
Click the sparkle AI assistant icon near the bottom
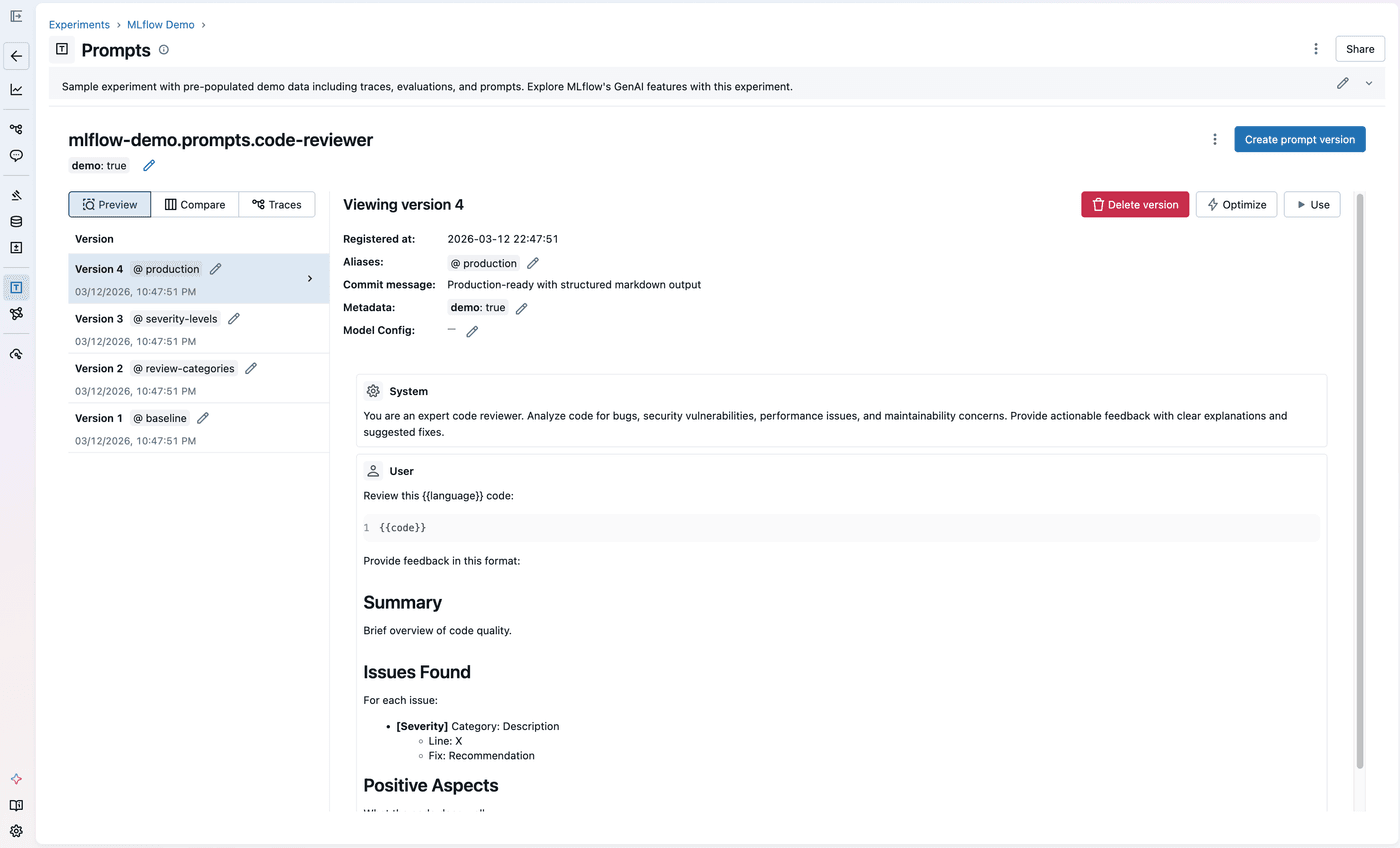click(16, 779)
